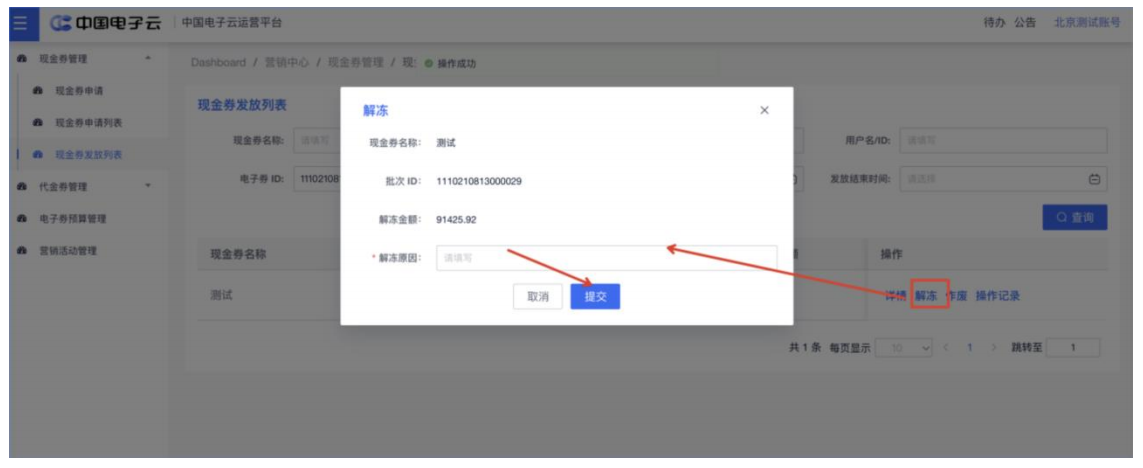Screen dimensions: 1143x468
Task: Open 公告 in the top bar
Action: click(1025, 23)
